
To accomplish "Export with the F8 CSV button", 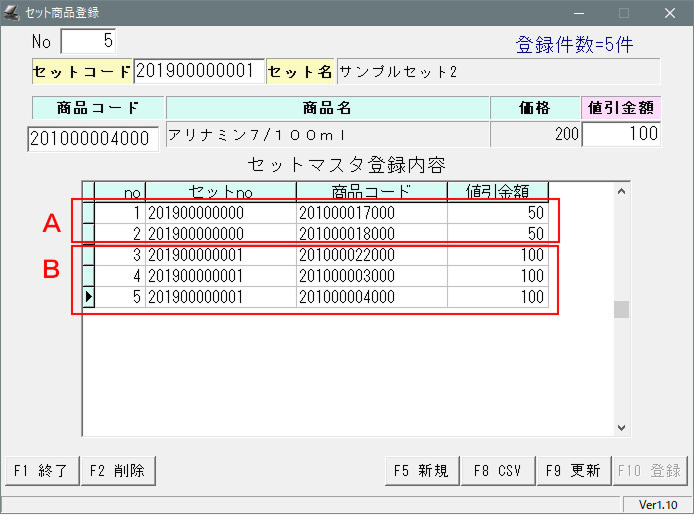I will click(x=497, y=471).
